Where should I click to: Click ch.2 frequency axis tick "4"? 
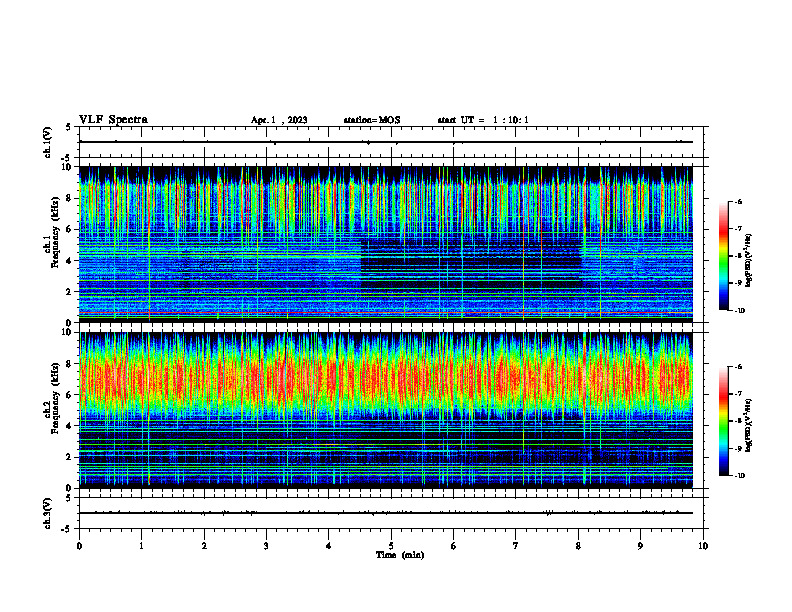click(69, 426)
